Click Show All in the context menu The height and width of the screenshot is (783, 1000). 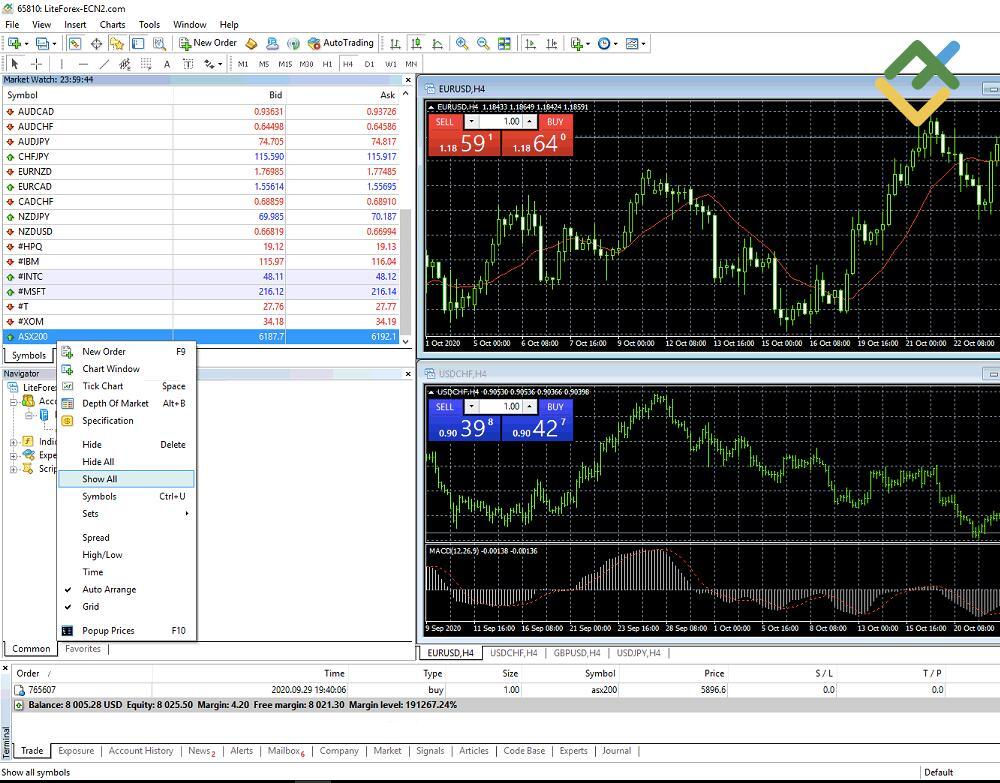pos(99,478)
